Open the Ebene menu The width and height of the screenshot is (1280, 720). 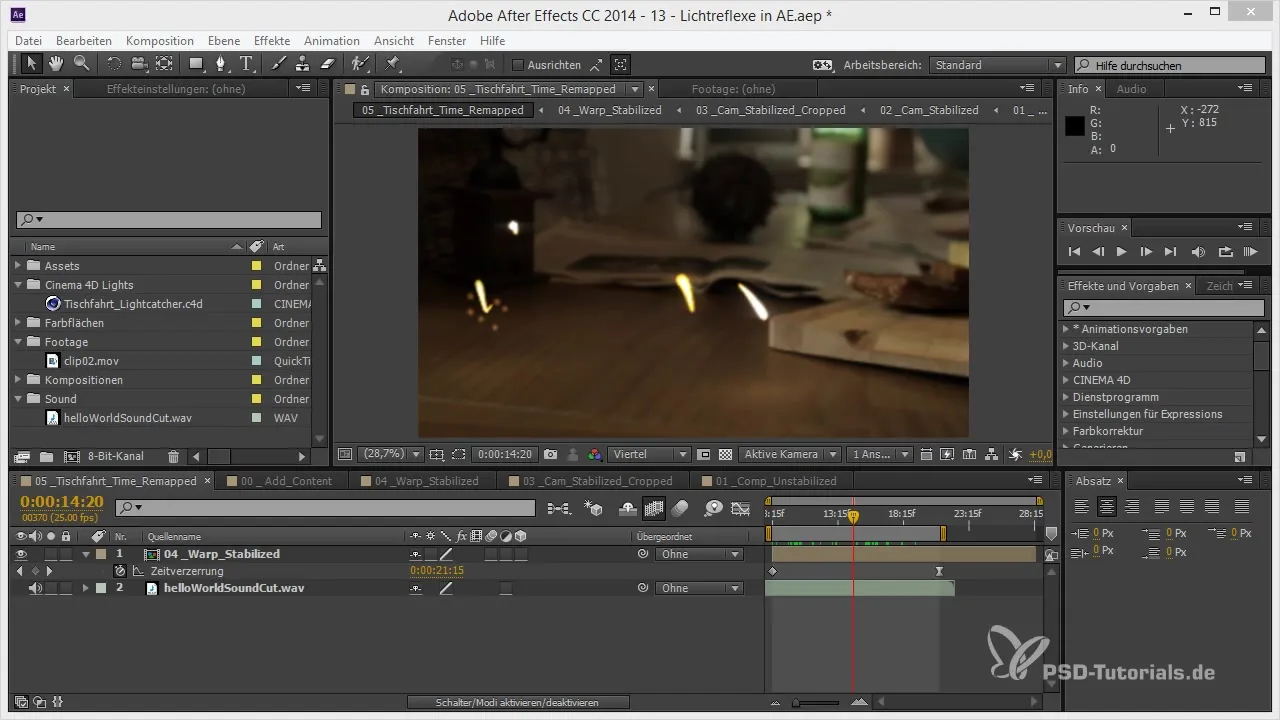coord(225,41)
